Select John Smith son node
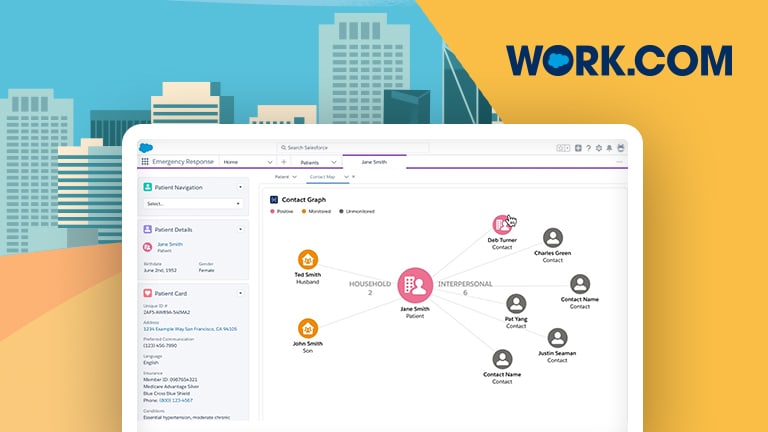 click(308, 328)
